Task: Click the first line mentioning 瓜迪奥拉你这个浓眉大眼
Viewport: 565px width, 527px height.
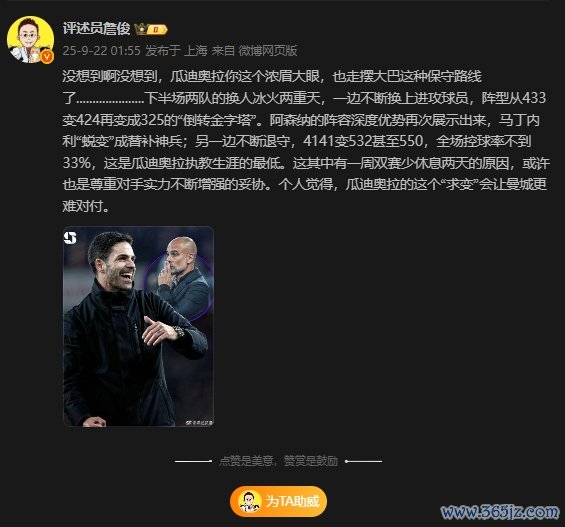Action: point(272,76)
